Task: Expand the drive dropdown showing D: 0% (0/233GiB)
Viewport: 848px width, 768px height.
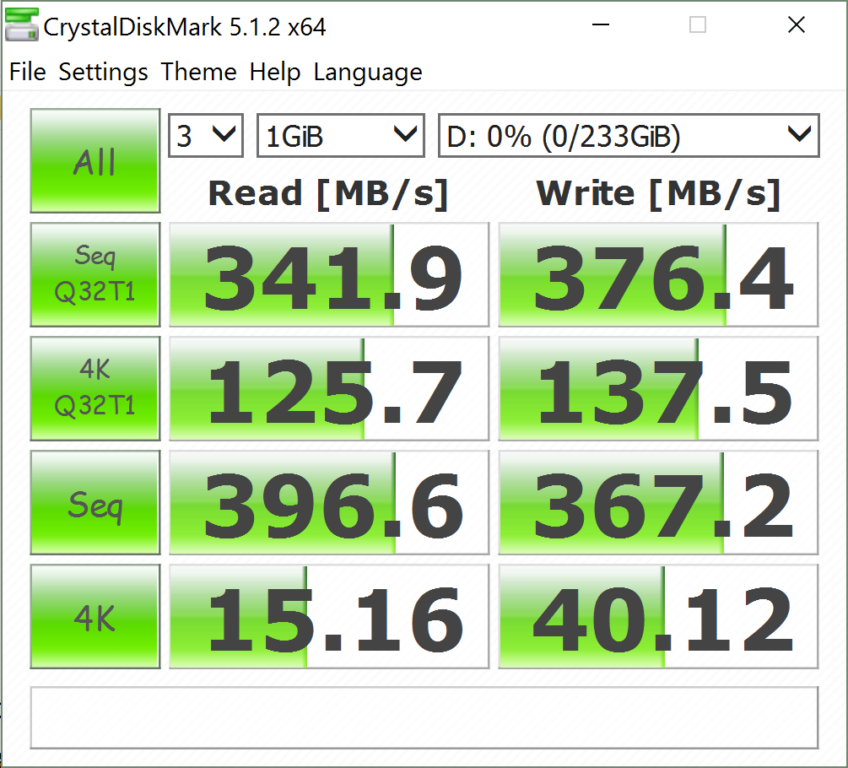Action: [628, 135]
